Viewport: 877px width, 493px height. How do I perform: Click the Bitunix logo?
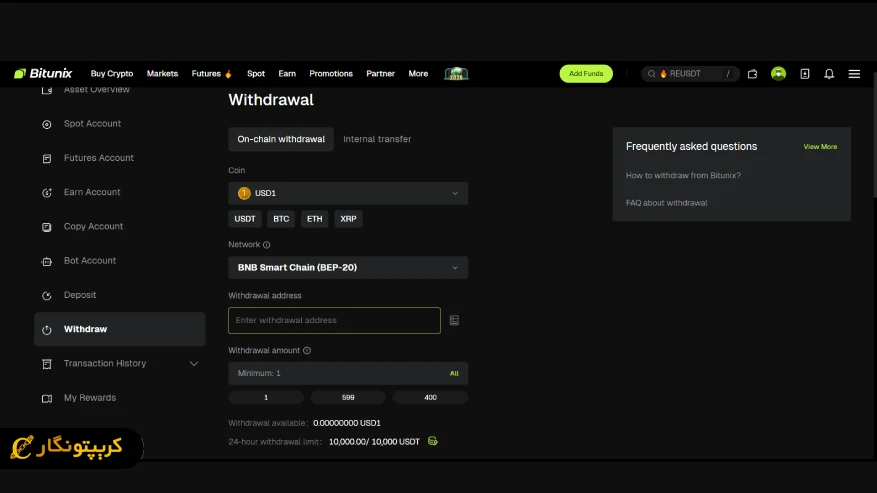point(43,73)
